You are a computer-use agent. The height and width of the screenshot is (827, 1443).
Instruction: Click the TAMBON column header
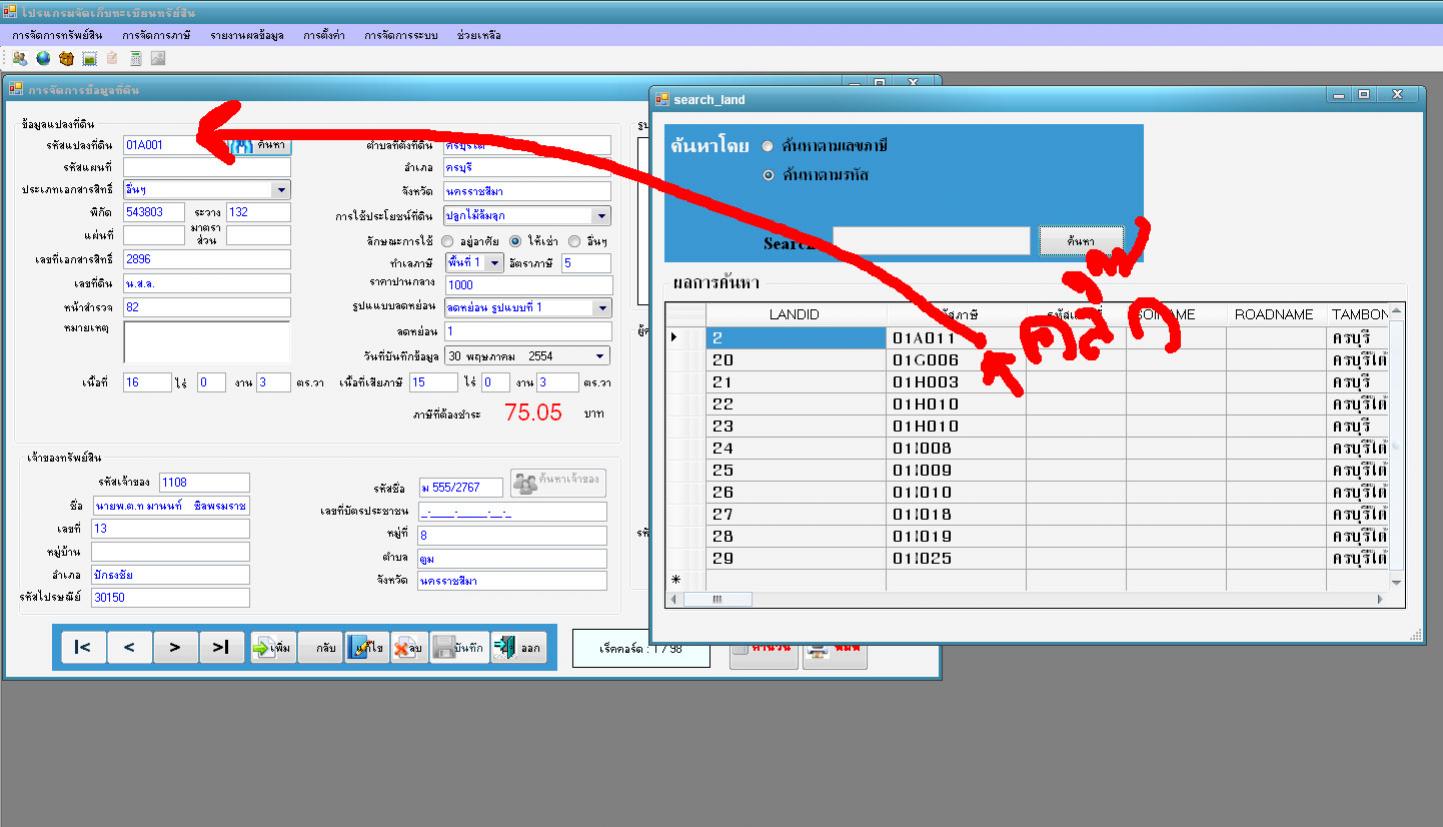click(1358, 314)
